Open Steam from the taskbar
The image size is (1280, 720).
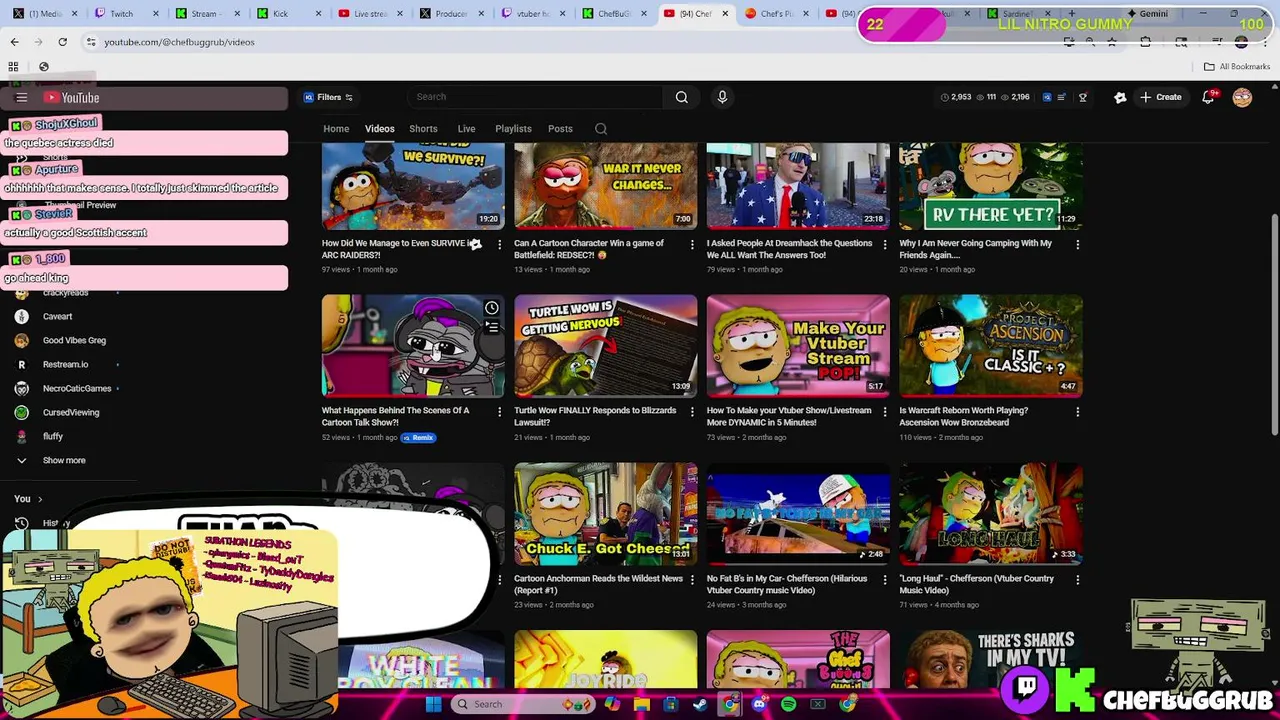[x=700, y=704]
